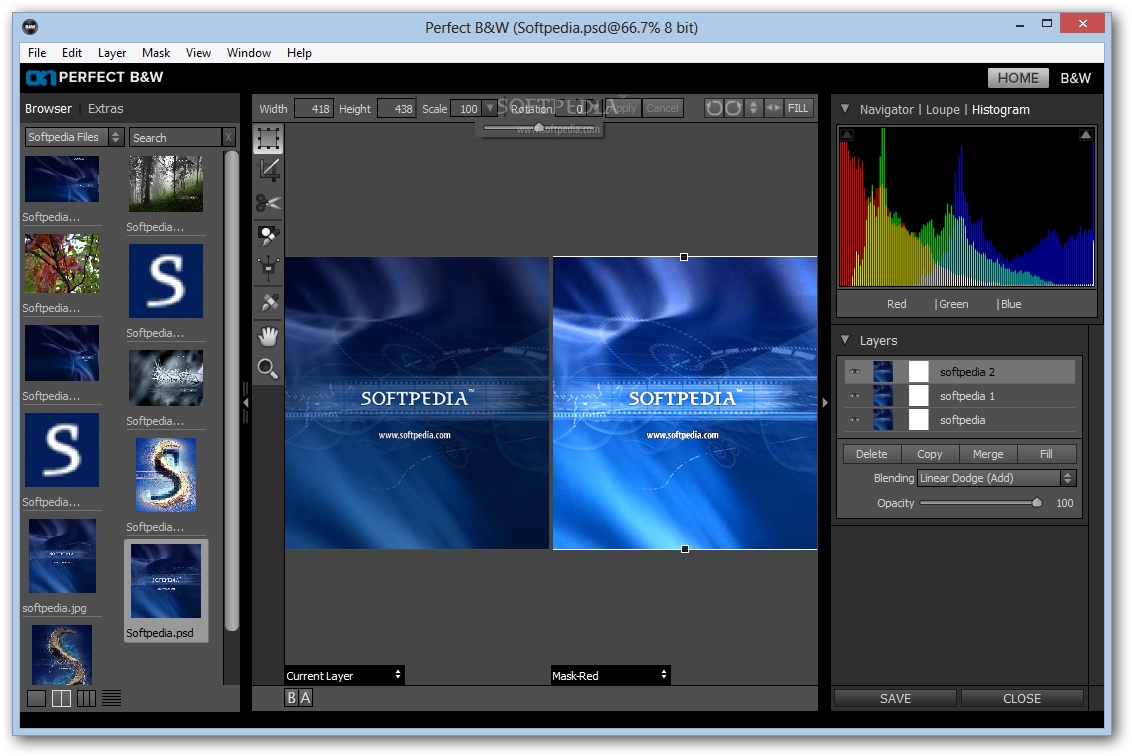Click the ON Perfect B&W logo
Screen dimensions: 1132x756
click(x=95, y=77)
